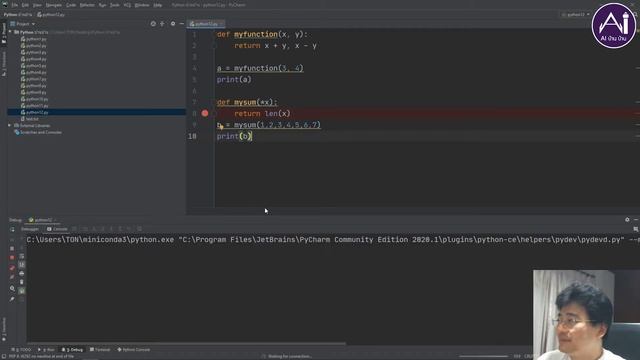Expand External Libraries node
This screenshot has width=640, height=360.
click(9, 126)
